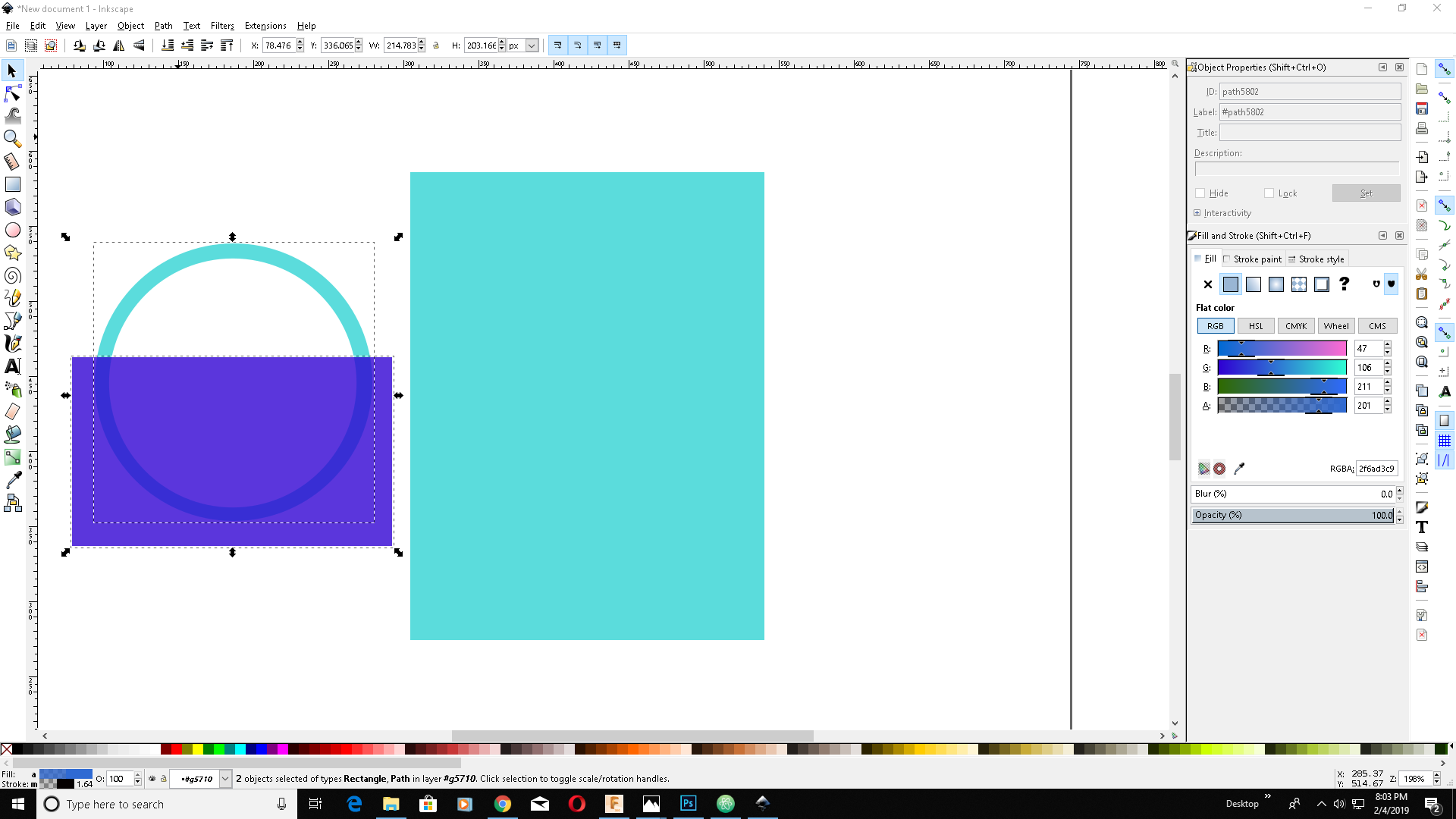Viewport: 1456px width, 819px height.
Task: Select the Text tool
Action: (12, 366)
